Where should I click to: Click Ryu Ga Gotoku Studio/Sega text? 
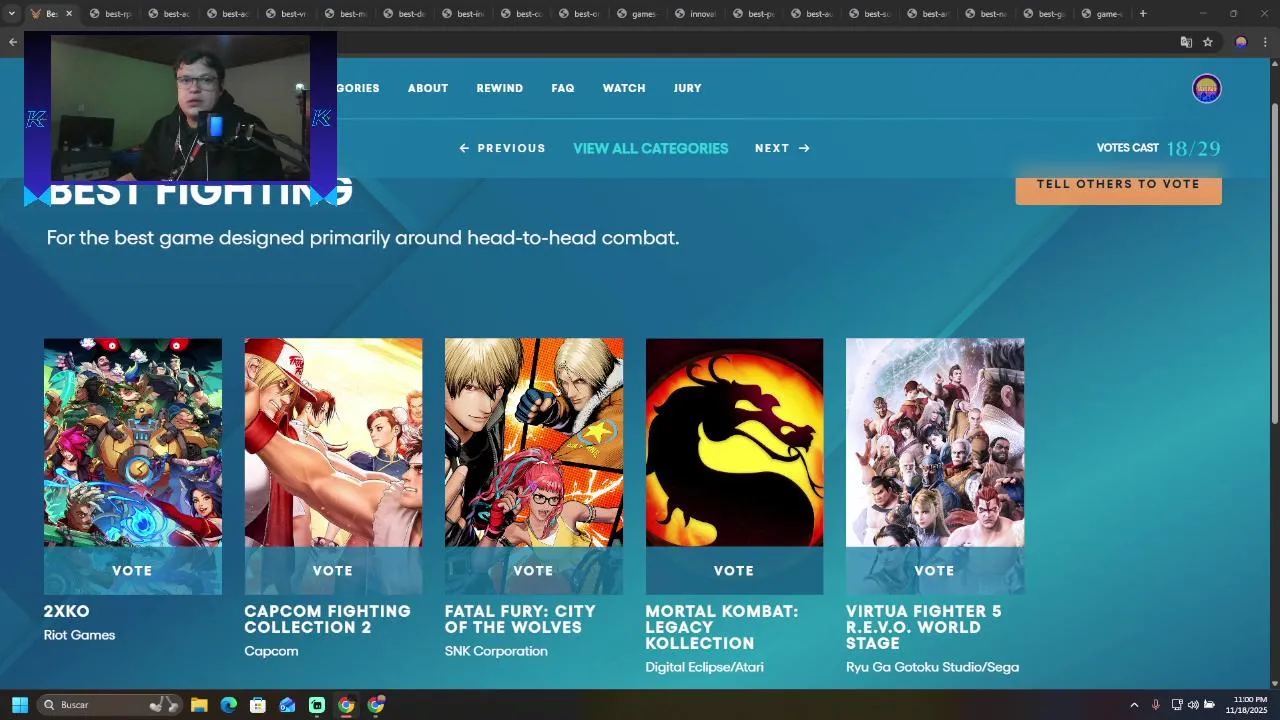pos(932,667)
